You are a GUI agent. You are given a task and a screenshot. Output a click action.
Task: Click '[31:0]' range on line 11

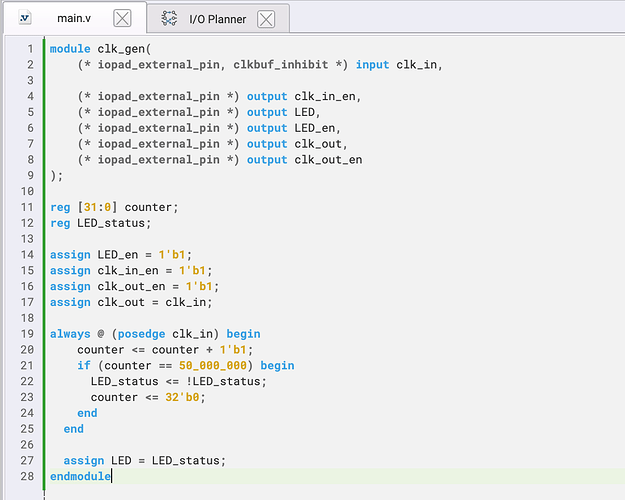[x=97, y=207]
